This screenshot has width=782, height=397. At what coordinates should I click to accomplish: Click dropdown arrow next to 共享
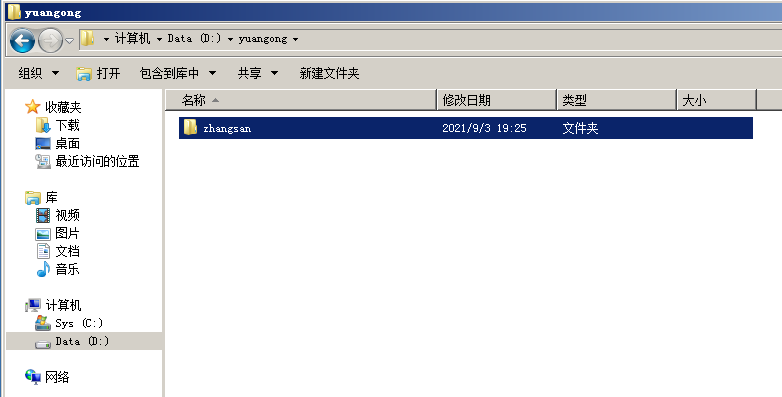pos(274,73)
